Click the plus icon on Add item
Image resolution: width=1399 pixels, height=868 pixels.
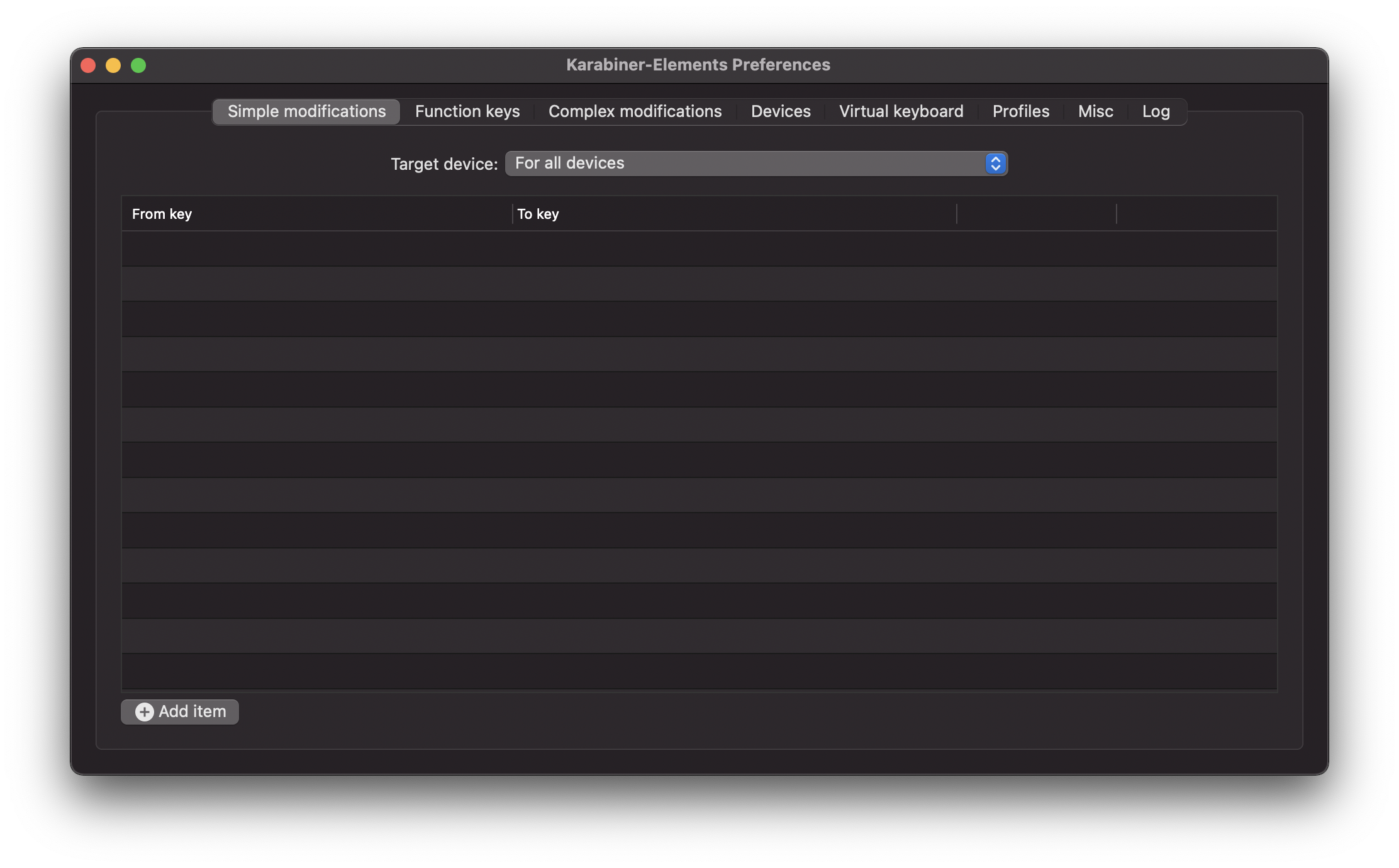coord(144,711)
